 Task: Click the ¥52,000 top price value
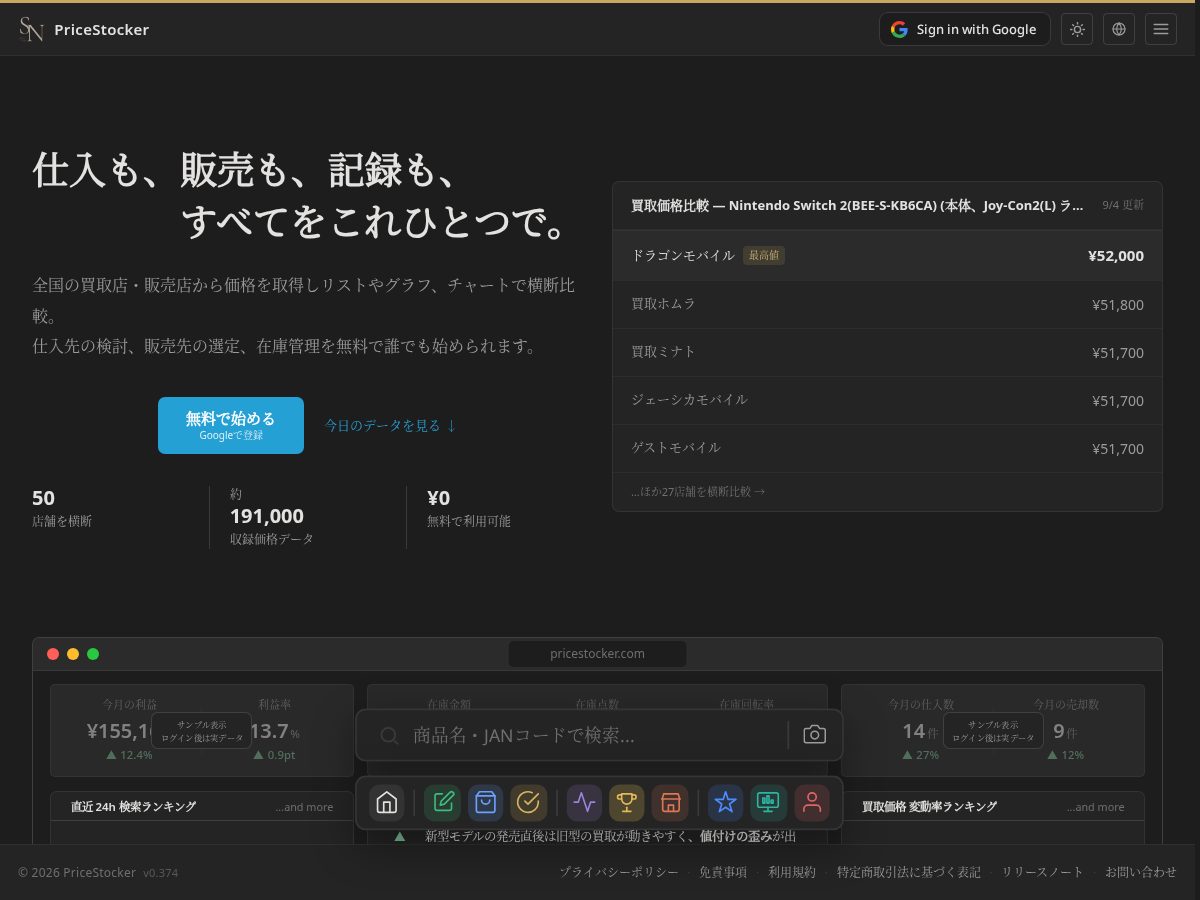pos(1116,256)
